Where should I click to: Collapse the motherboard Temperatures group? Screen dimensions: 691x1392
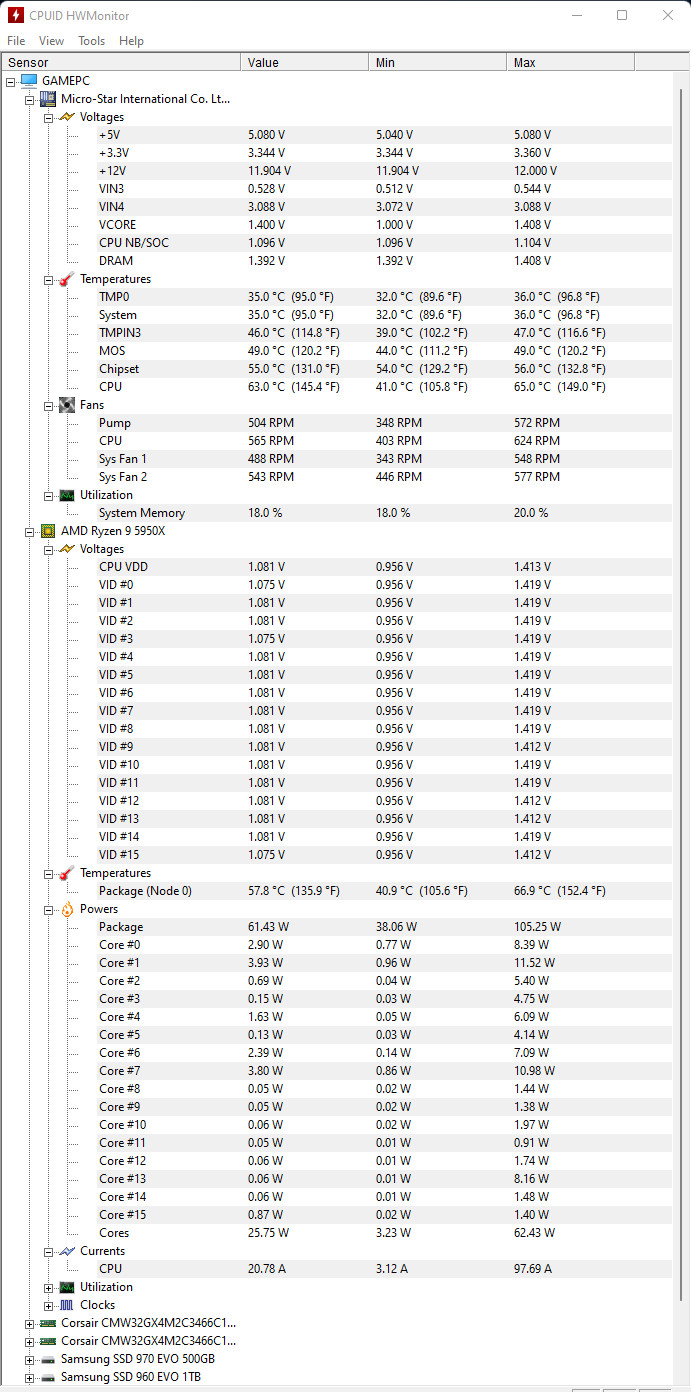point(48,279)
